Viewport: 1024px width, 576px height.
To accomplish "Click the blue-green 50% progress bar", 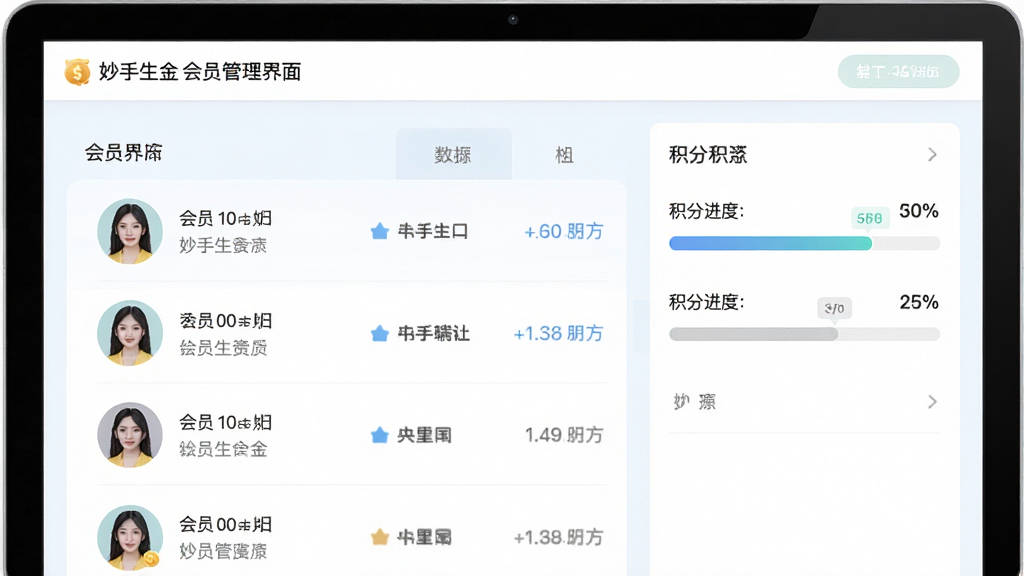I will point(805,244).
